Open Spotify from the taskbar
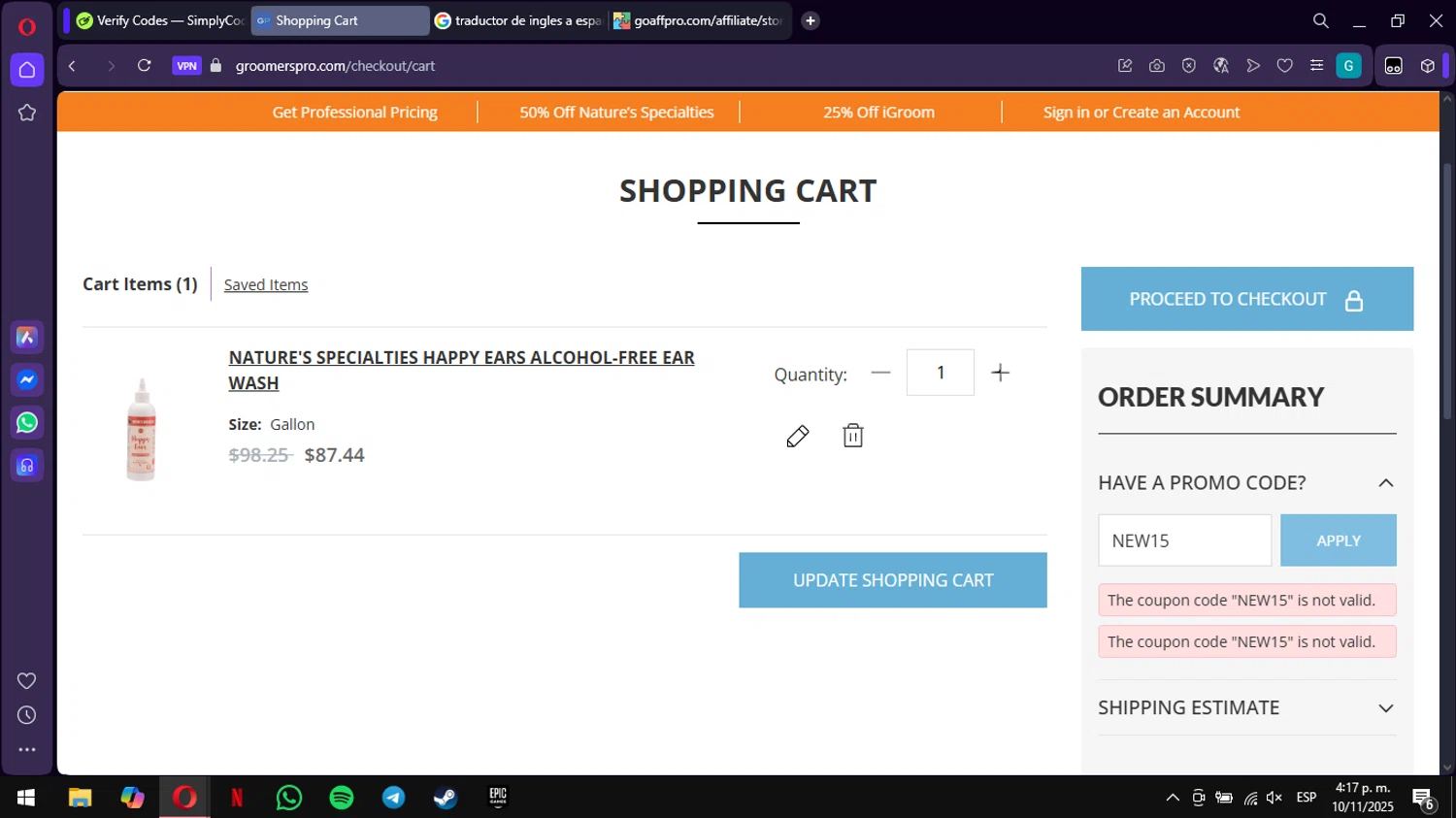The width and height of the screenshot is (1456, 818). click(342, 798)
